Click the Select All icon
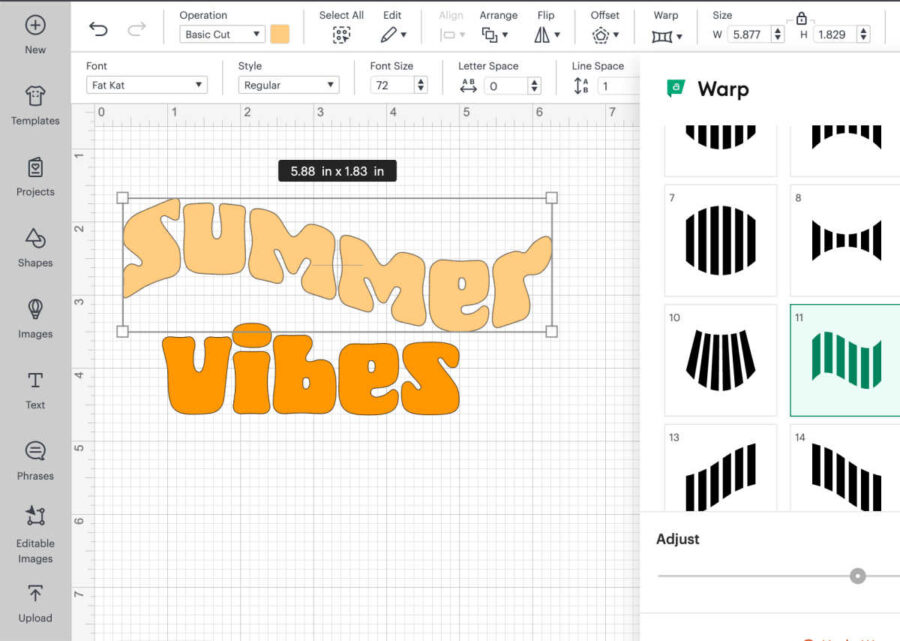Image resolution: width=900 pixels, height=641 pixels. pos(341,34)
